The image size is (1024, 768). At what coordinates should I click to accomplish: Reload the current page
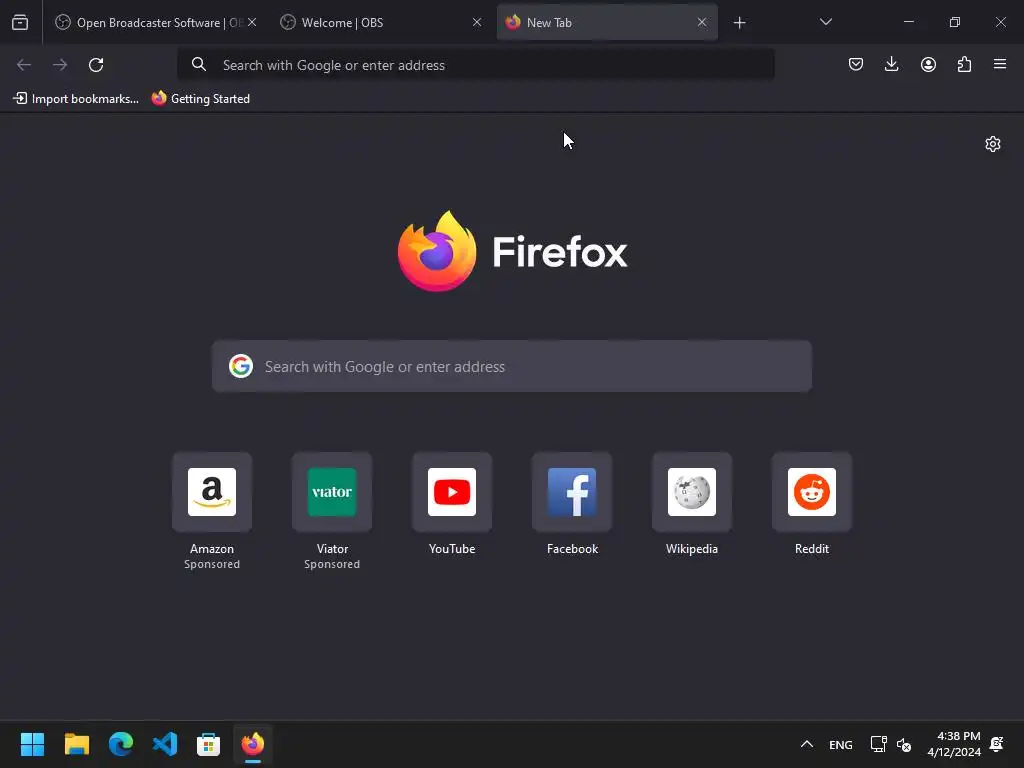coord(96,65)
